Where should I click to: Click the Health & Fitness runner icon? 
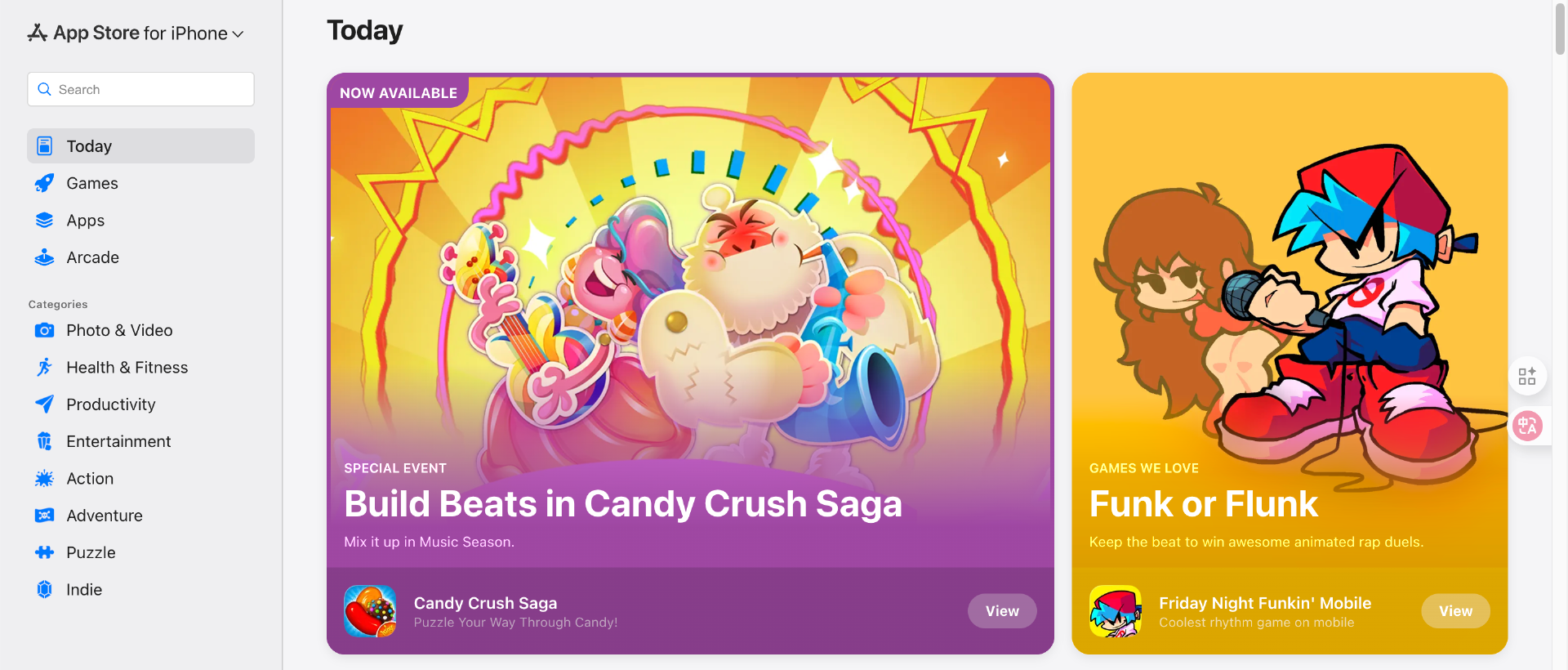coord(44,368)
